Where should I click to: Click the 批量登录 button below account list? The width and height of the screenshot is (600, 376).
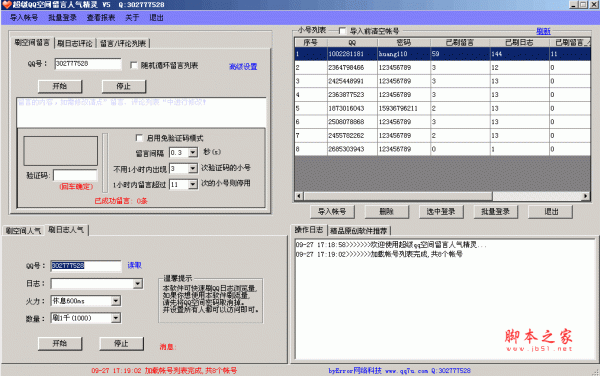tap(496, 212)
